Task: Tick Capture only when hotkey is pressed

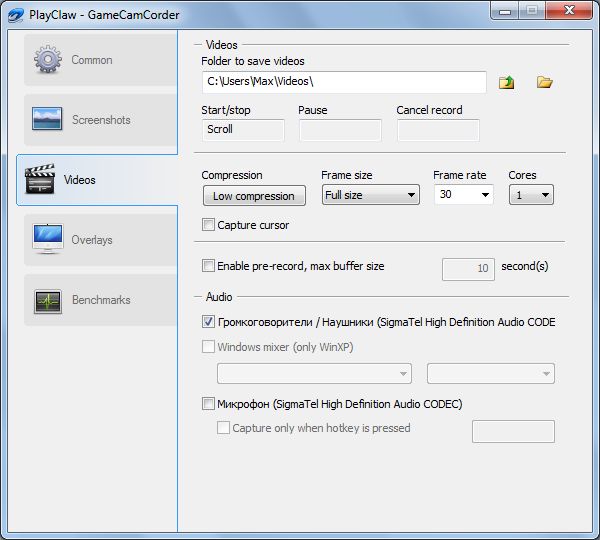Action: click(x=223, y=427)
